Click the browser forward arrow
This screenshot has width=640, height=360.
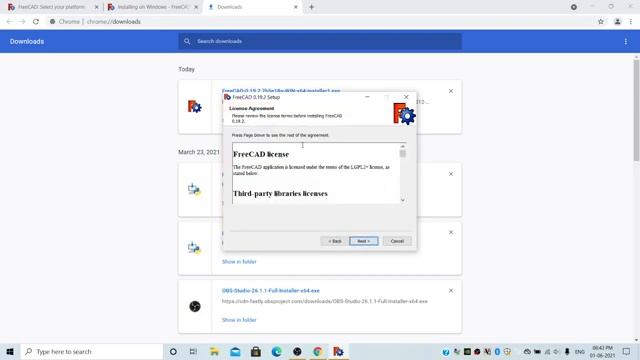click(x=22, y=22)
